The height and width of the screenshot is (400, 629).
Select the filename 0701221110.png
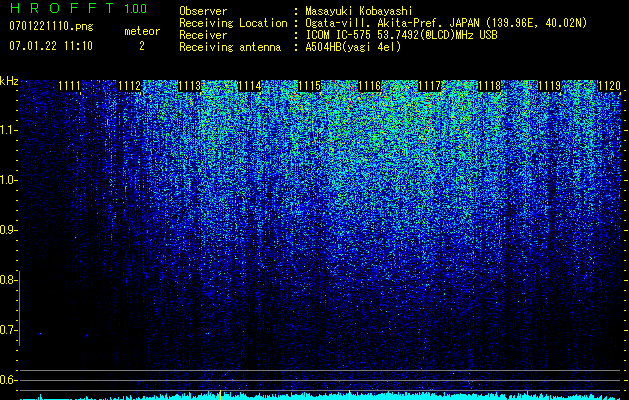[51, 26]
